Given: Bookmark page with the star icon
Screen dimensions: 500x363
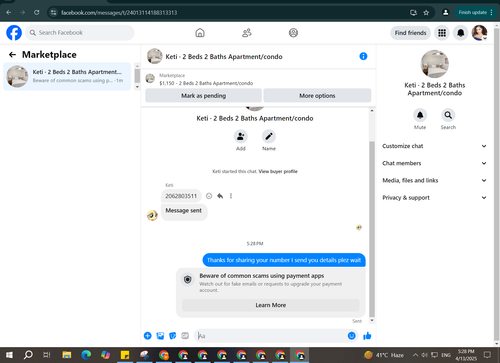Looking at the screenshot, I should 426,13.
